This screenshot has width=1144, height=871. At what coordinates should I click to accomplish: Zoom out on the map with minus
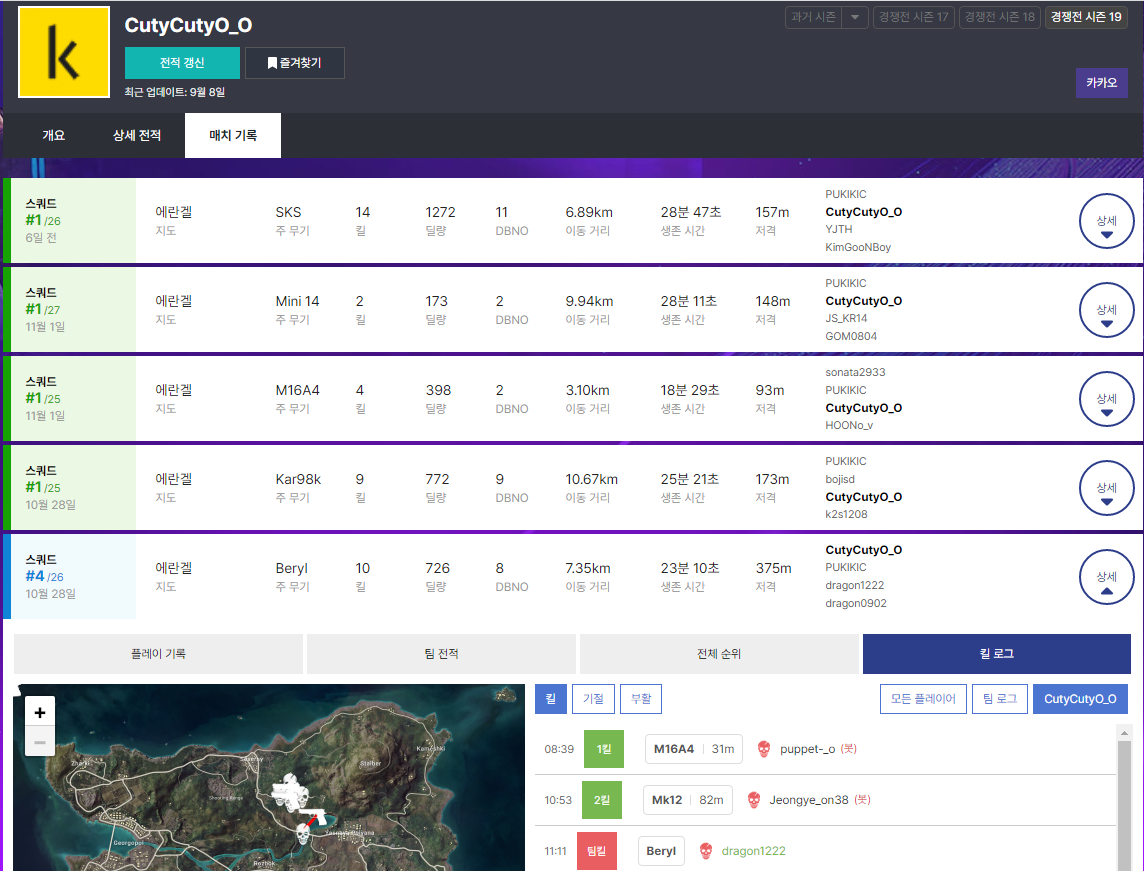coord(40,742)
